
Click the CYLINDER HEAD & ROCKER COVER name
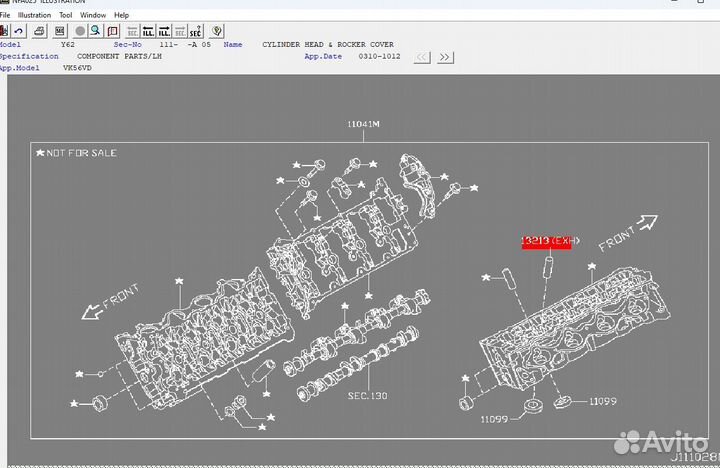point(328,45)
